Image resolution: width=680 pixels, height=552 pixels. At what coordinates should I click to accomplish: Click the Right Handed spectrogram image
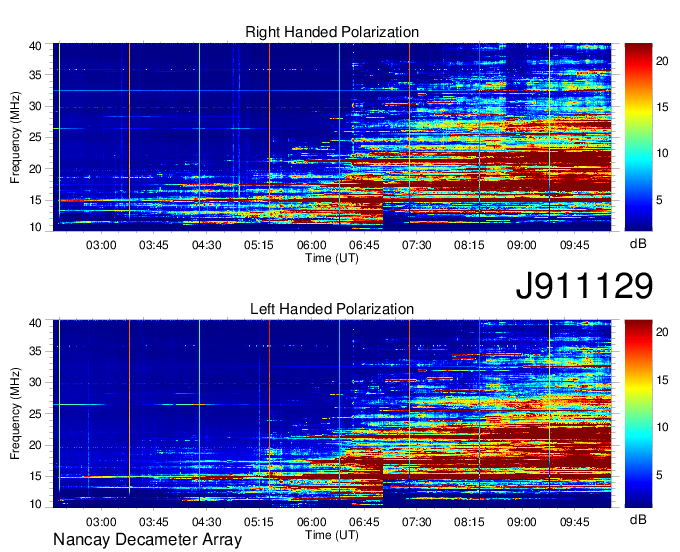pos(332,137)
